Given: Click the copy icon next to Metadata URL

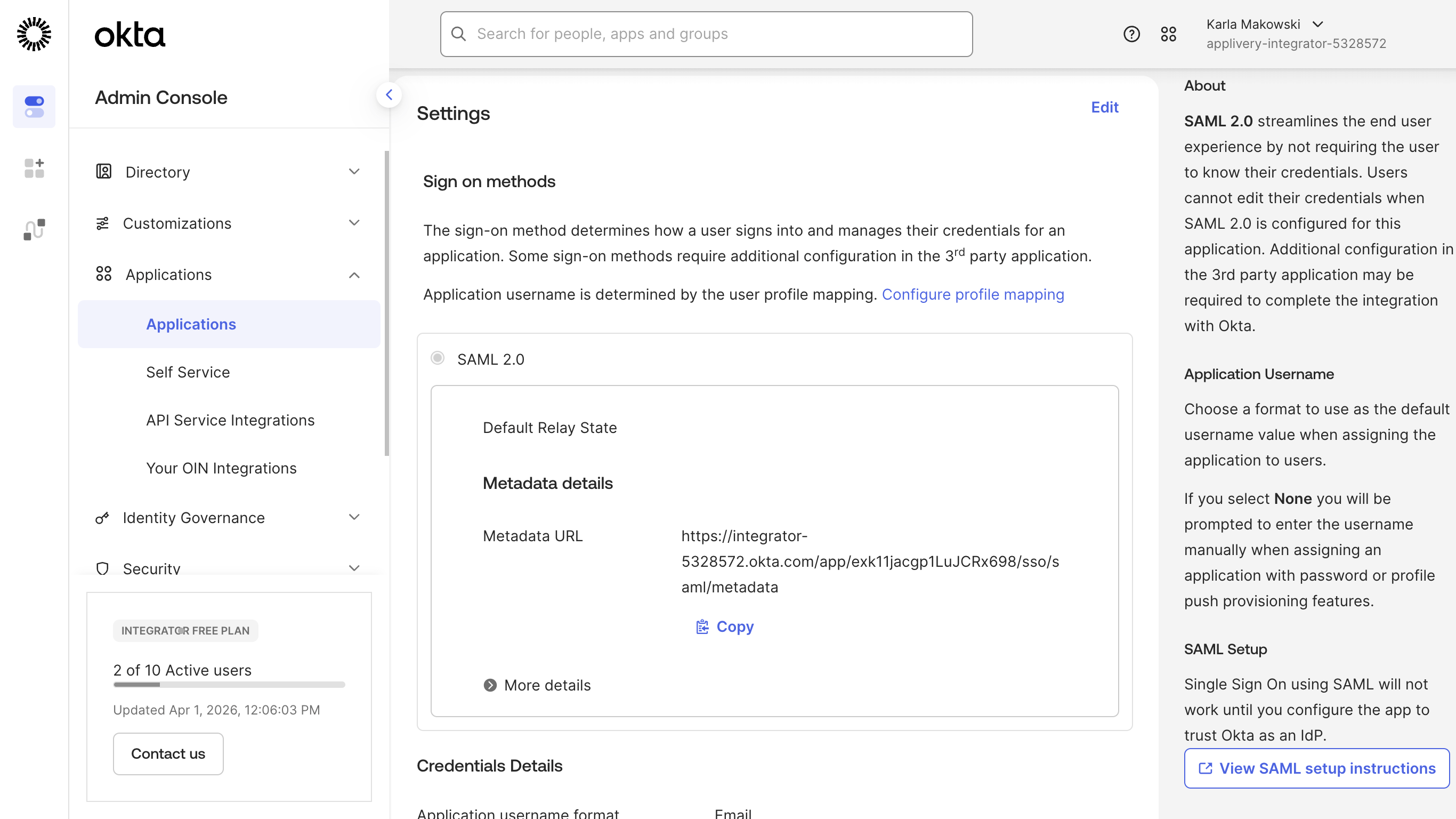Looking at the screenshot, I should [701, 627].
